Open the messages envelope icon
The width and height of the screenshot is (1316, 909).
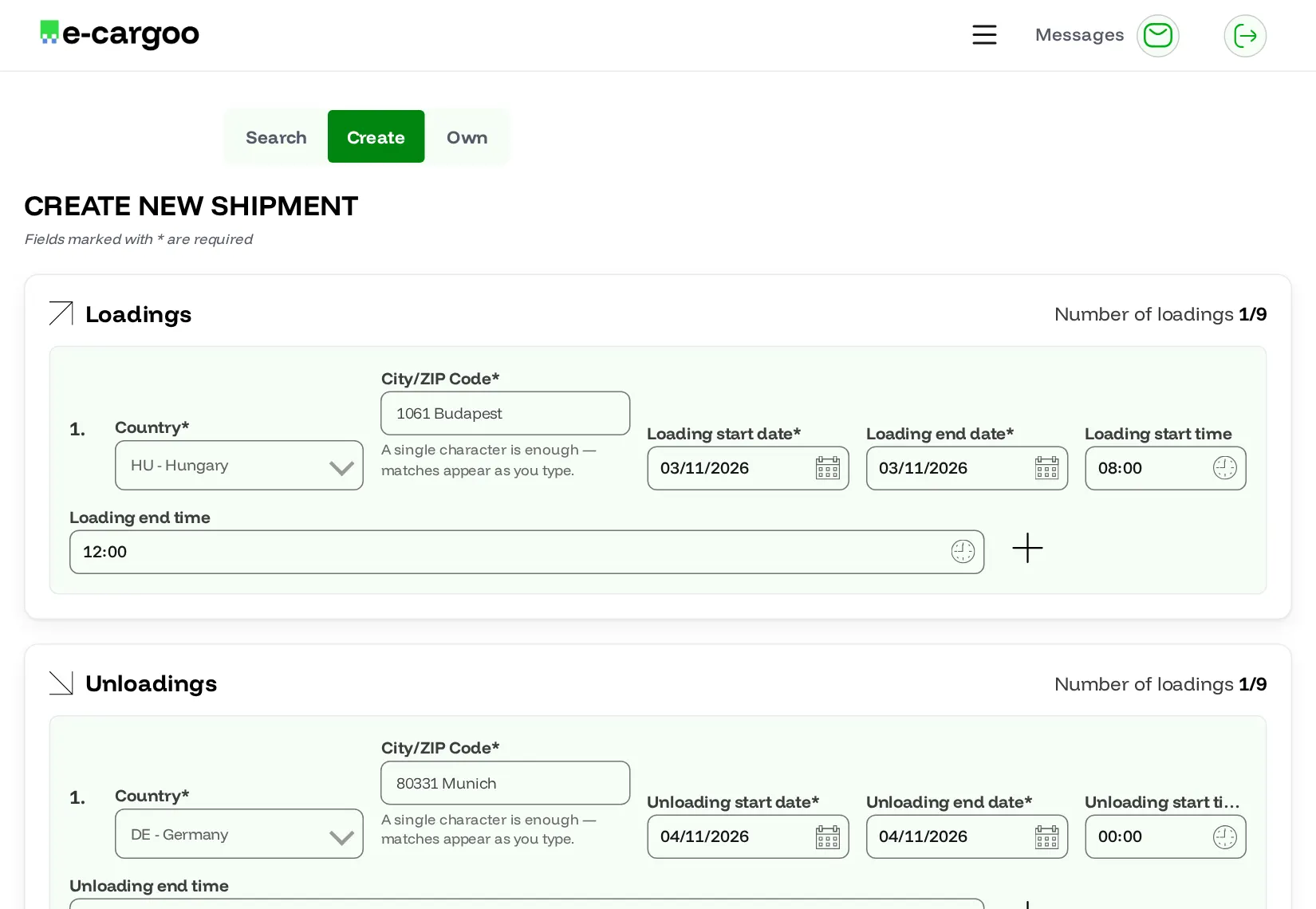1158,36
